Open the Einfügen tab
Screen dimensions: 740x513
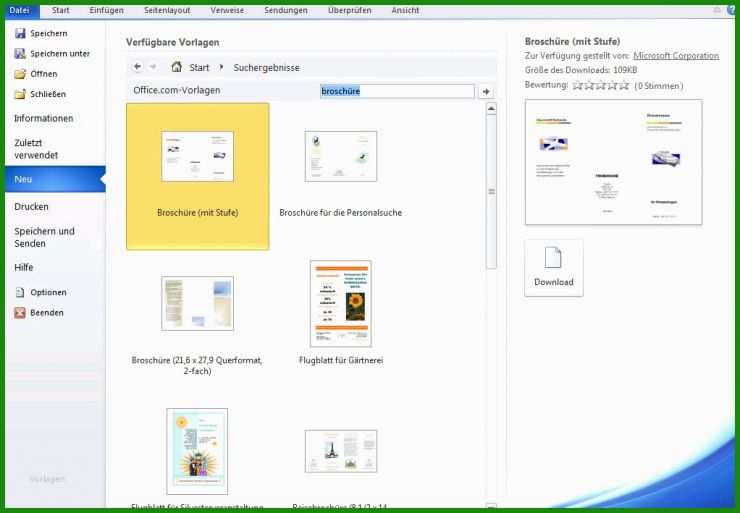[x=106, y=10]
